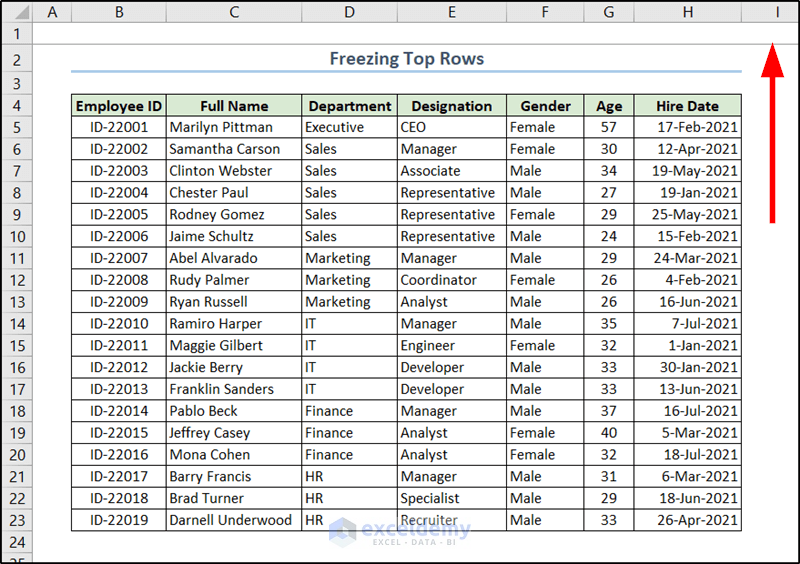Click the Darnell Underwood name cell
Screen dimensions: 800x564
tap(234, 520)
